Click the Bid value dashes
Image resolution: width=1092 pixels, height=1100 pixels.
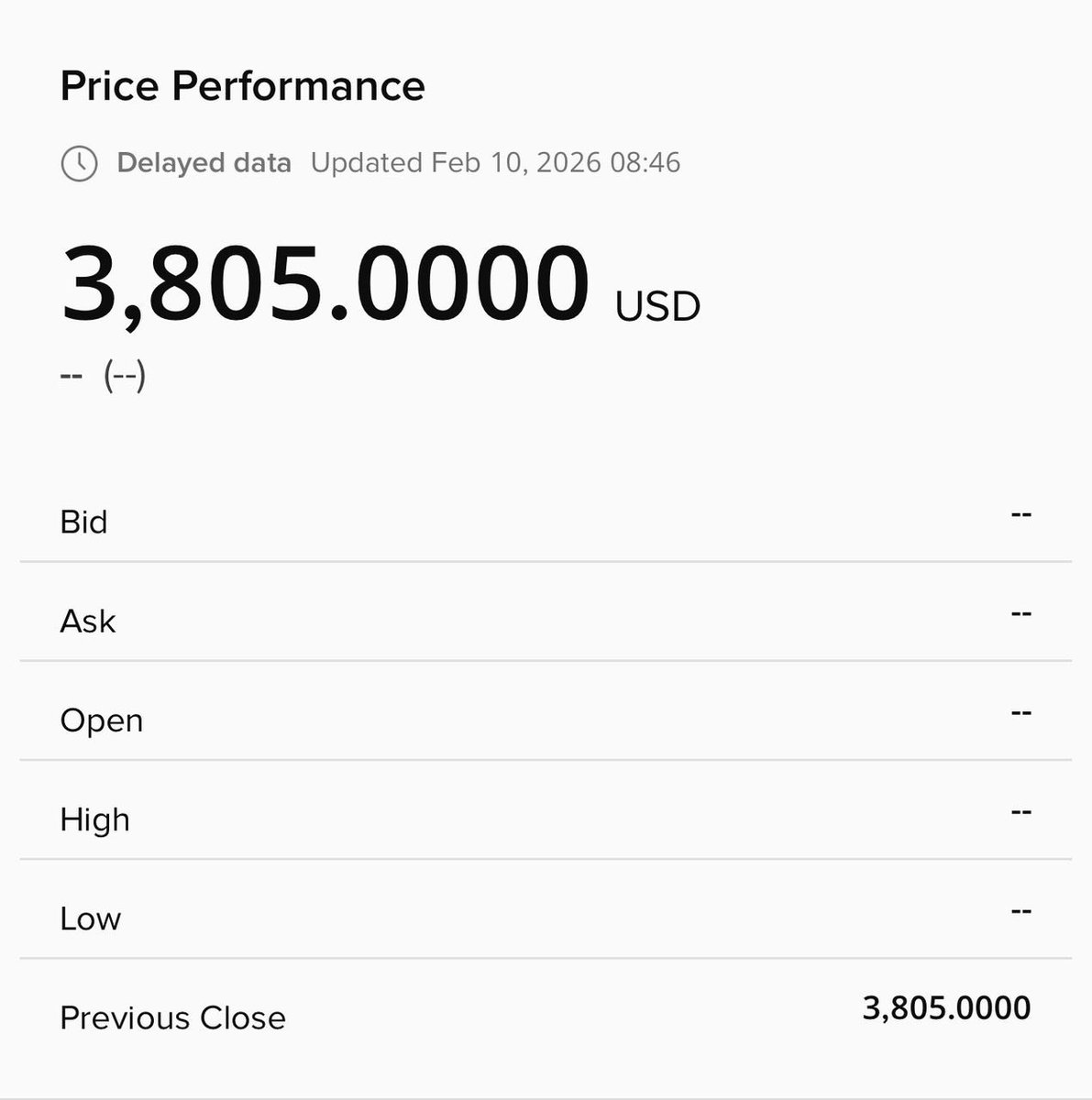[1021, 514]
